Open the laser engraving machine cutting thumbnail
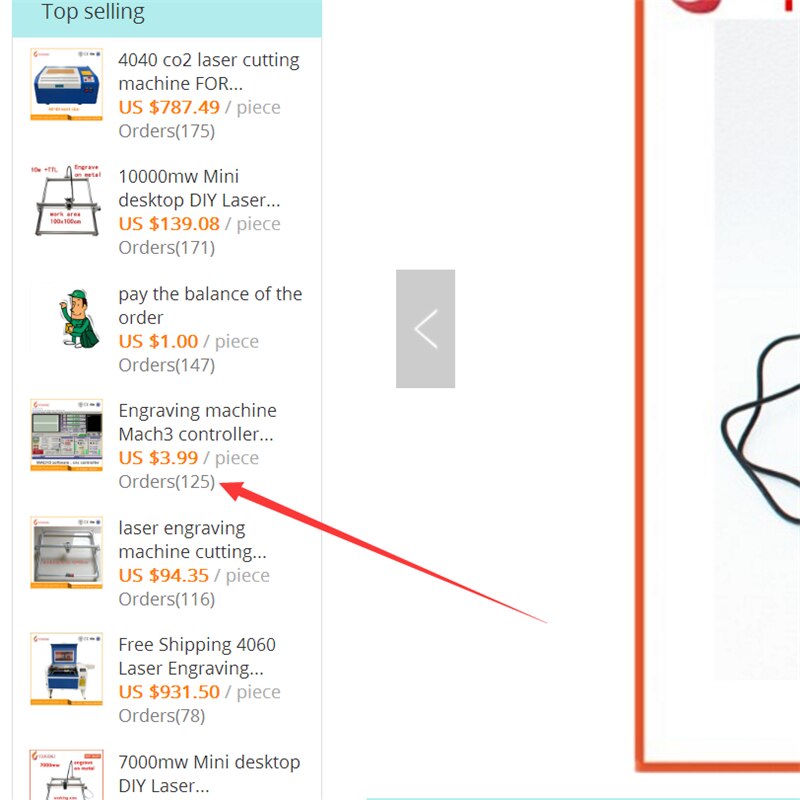 coord(66,552)
